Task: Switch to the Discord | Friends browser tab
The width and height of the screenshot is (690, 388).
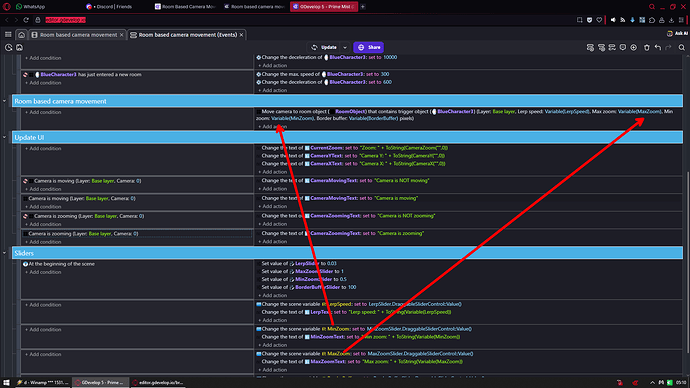Action: point(110,7)
